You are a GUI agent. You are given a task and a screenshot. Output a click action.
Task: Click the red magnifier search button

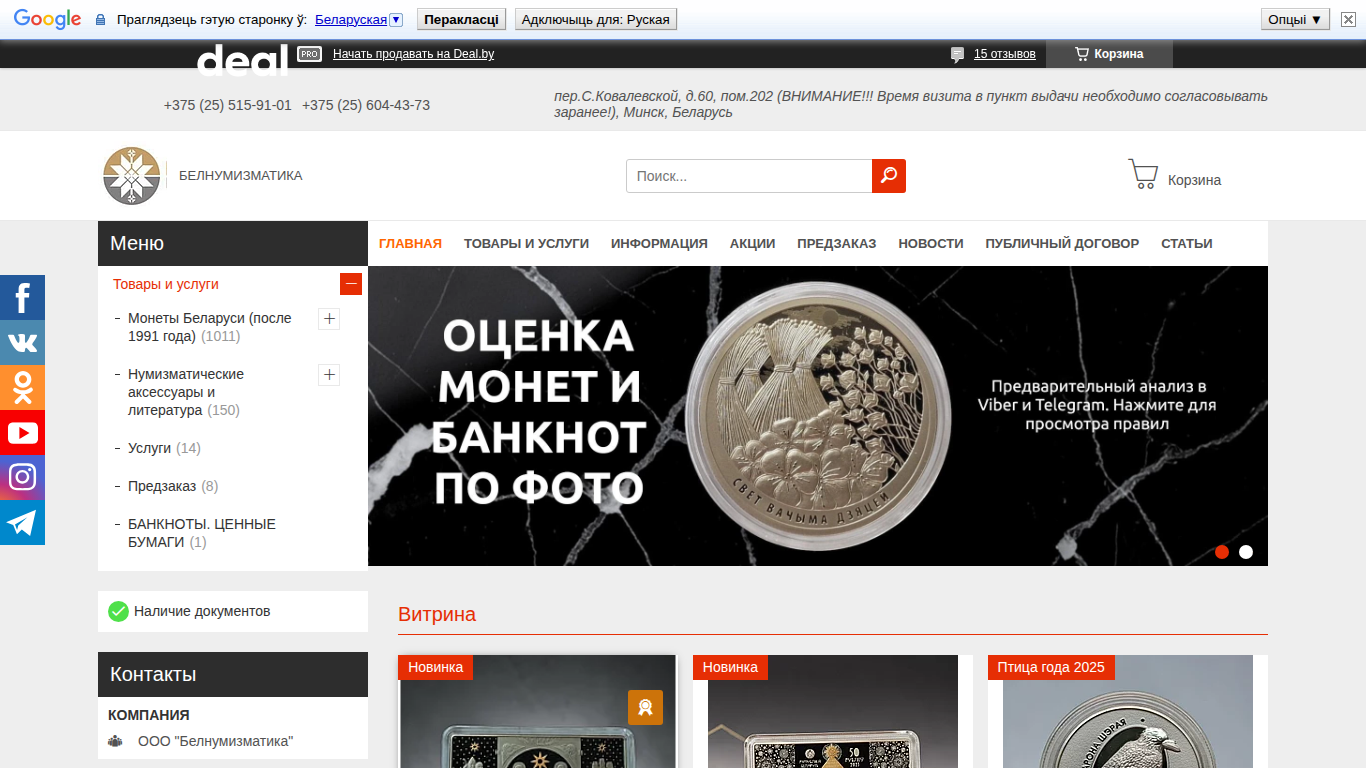(x=889, y=176)
